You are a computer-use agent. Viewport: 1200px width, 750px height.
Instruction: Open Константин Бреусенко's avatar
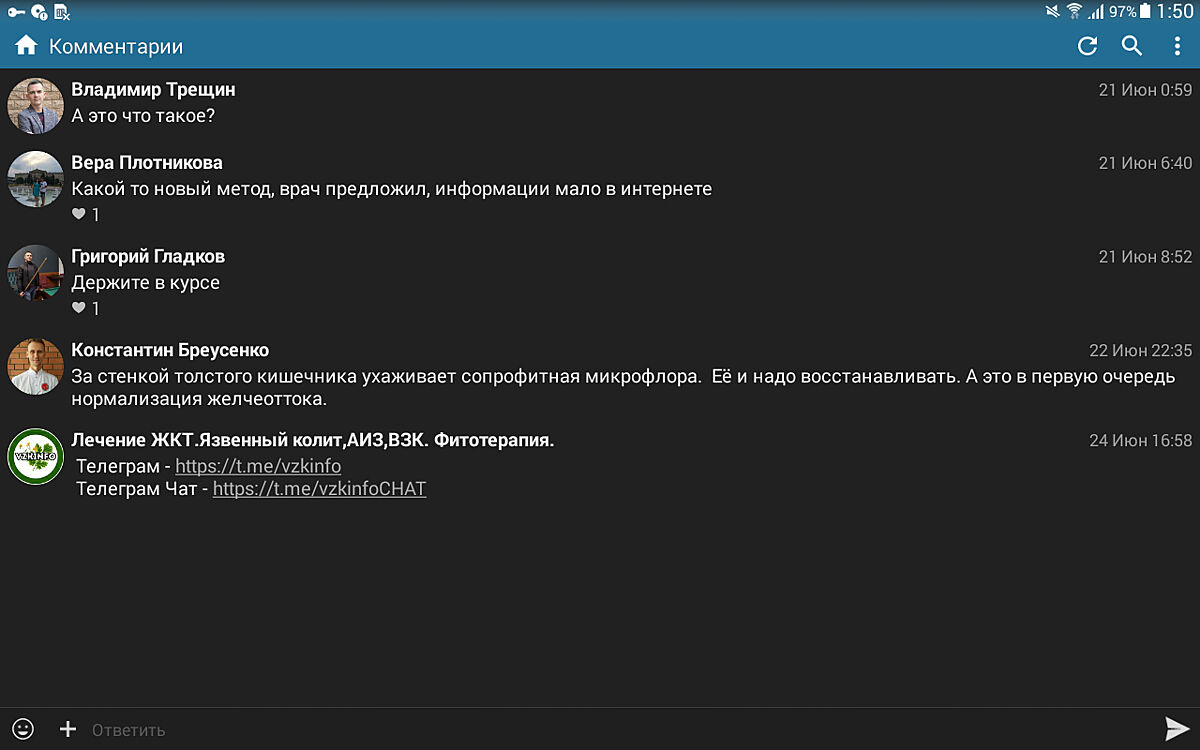(x=36, y=366)
